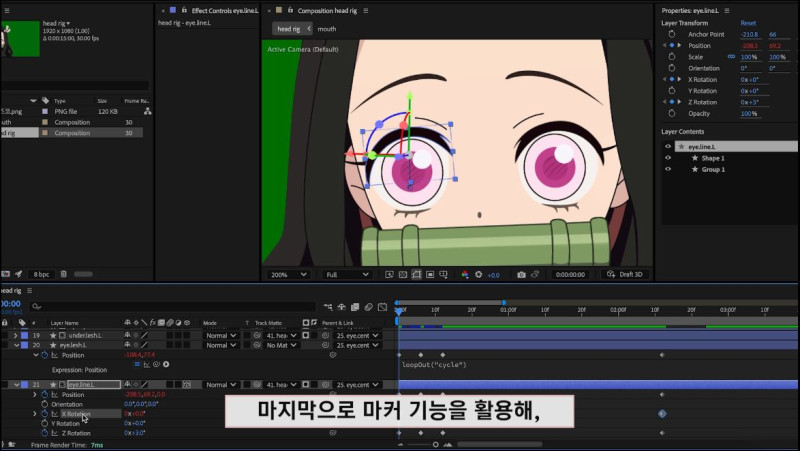Select the head rig composition tab

point(288,29)
